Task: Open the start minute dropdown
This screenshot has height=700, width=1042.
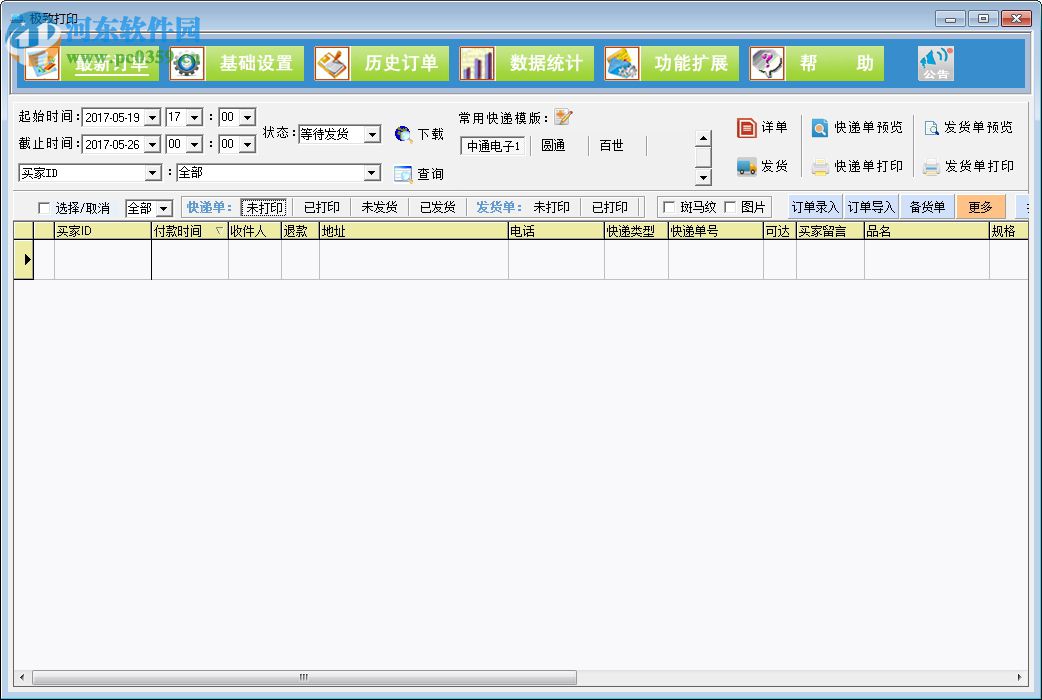Action: pyautogui.click(x=247, y=118)
